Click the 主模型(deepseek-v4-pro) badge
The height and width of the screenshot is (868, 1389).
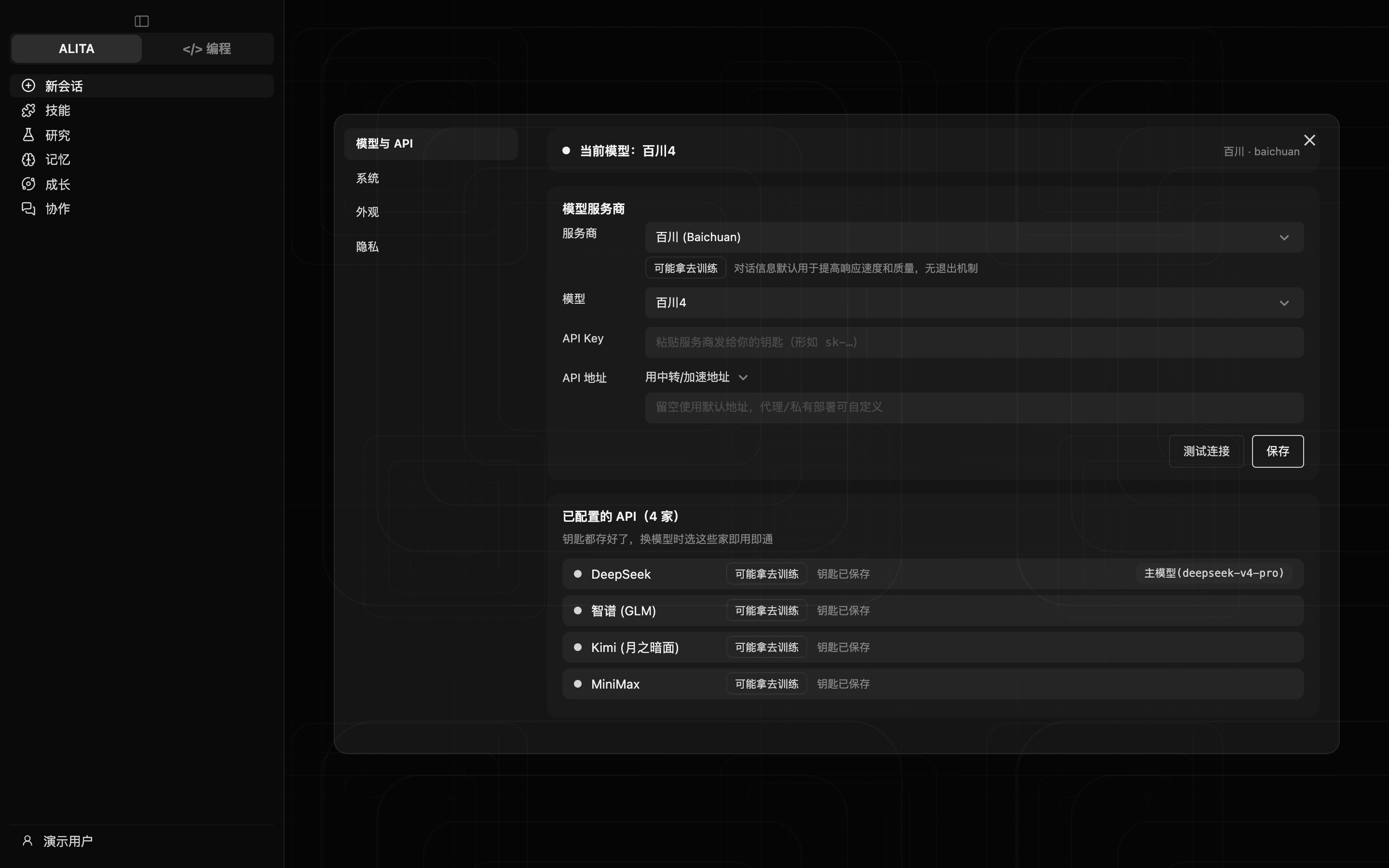pos(1214,573)
